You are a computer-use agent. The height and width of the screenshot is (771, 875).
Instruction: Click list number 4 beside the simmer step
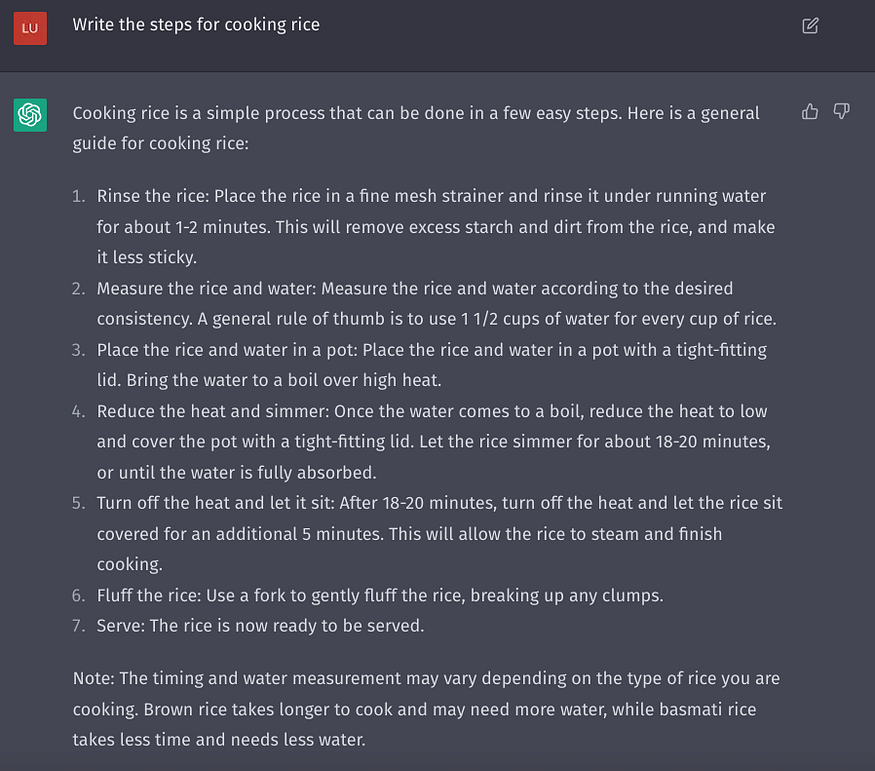[x=79, y=411]
